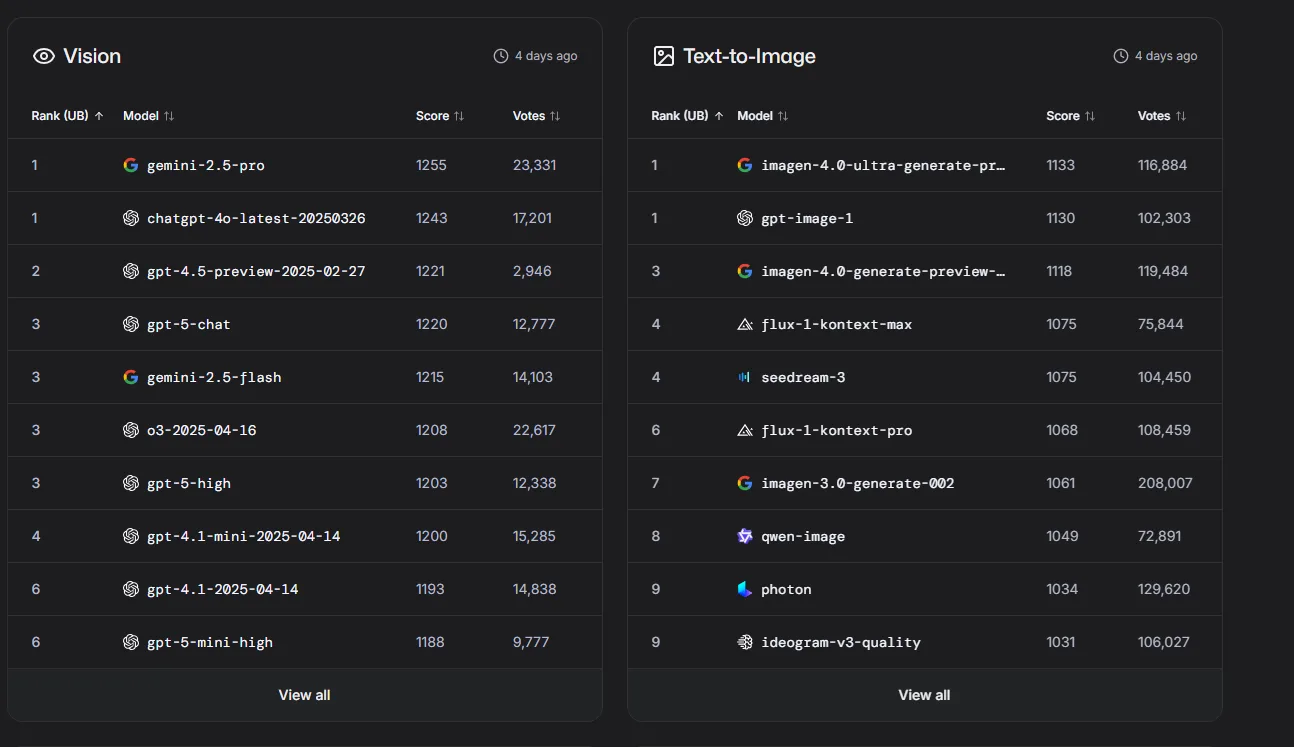Click the Google icon beside imagen-3.0-generate-002
Screen dimensions: 1294x747
click(745, 483)
